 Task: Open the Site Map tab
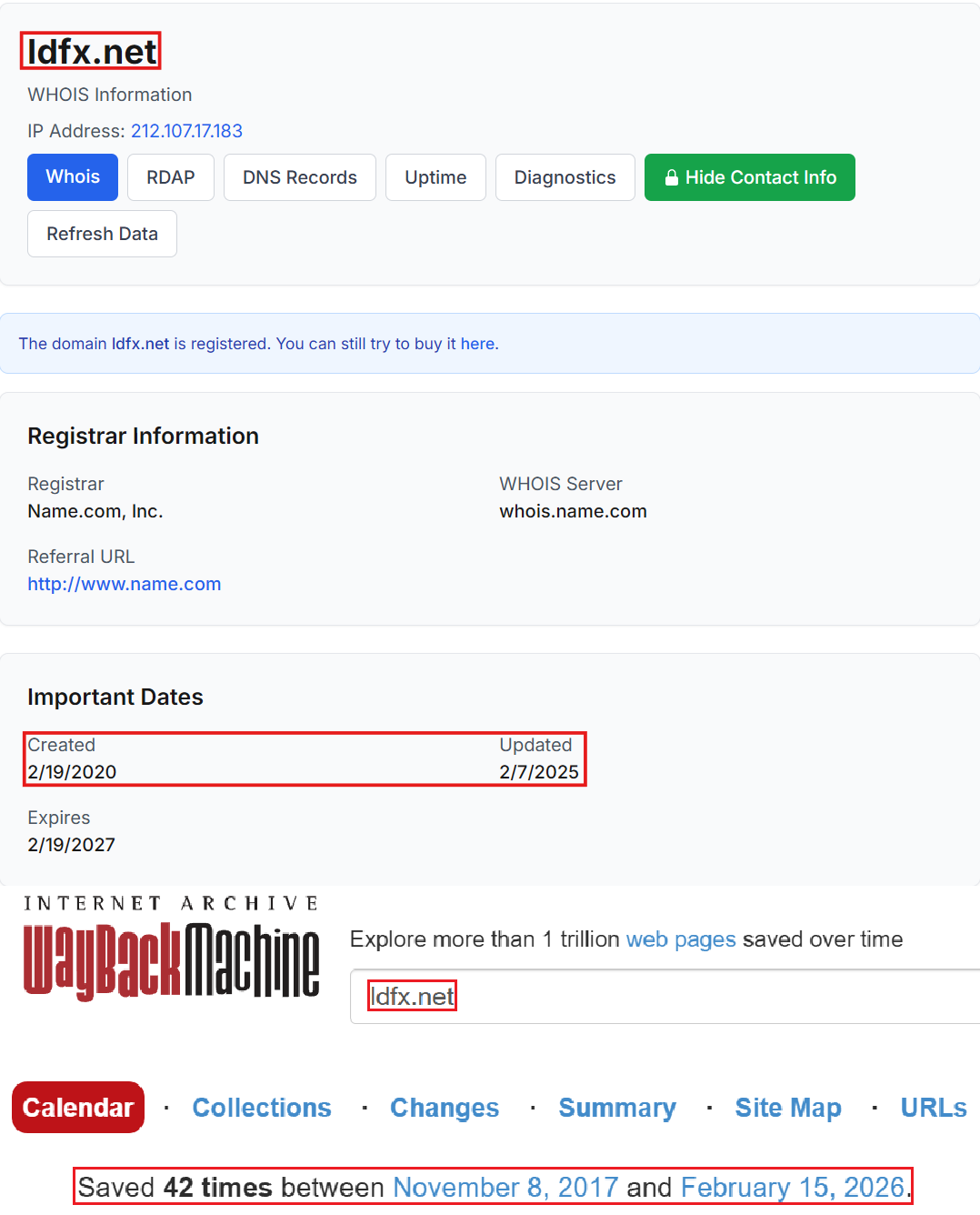[x=787, y=1108]
